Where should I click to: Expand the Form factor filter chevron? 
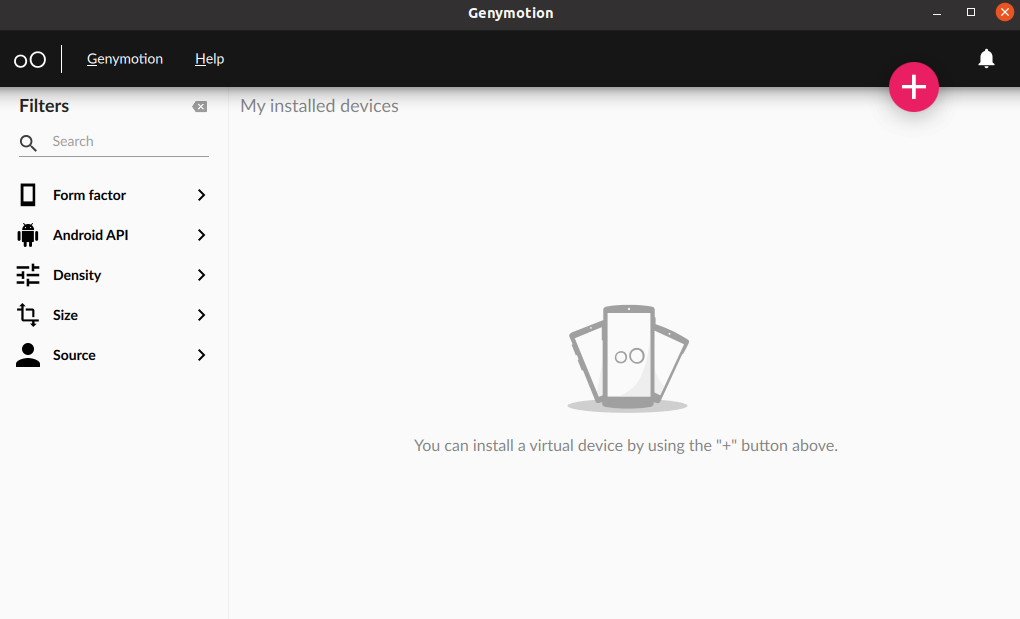201,195
